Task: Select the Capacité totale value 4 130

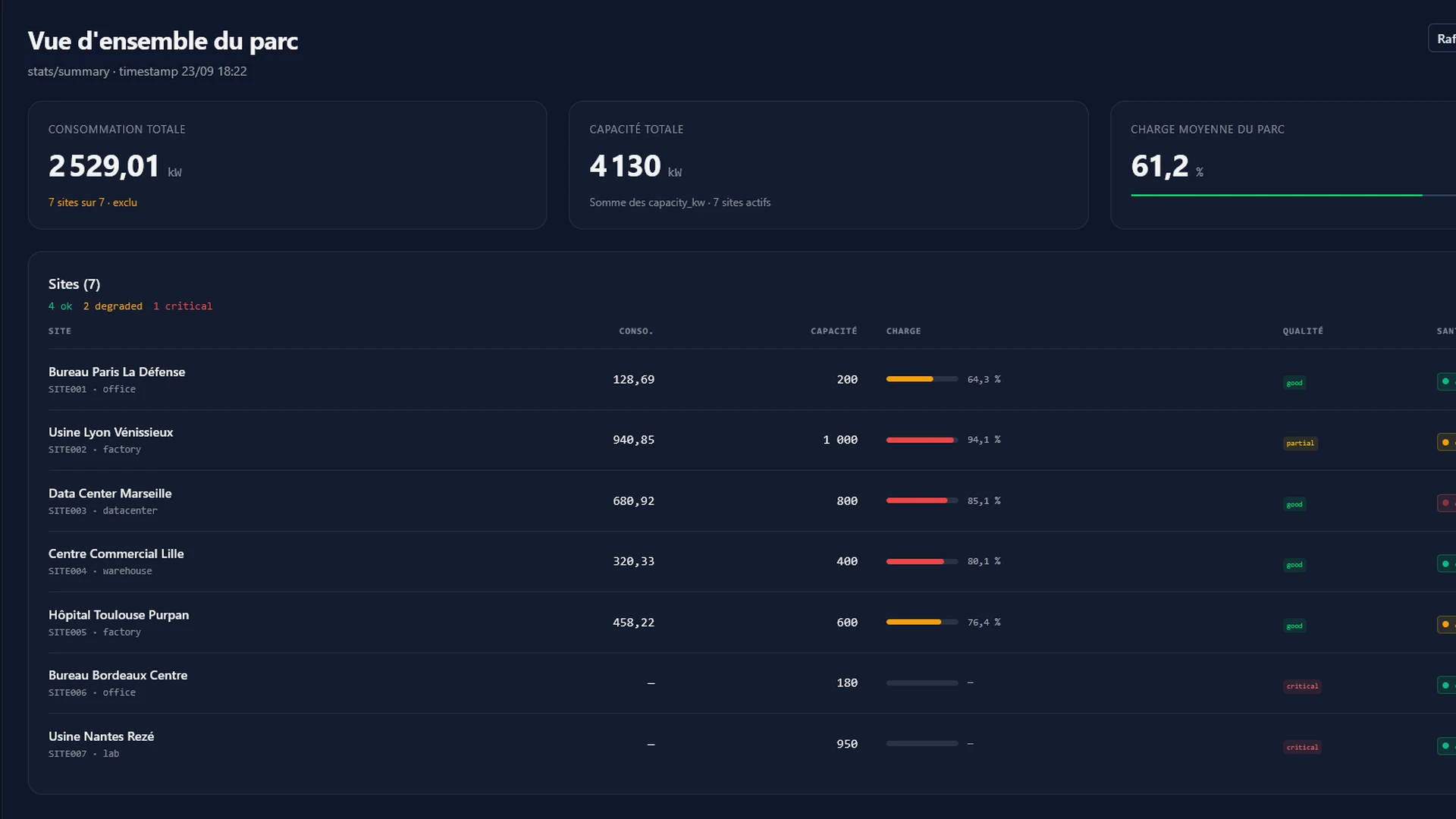Action: (625, 166)
